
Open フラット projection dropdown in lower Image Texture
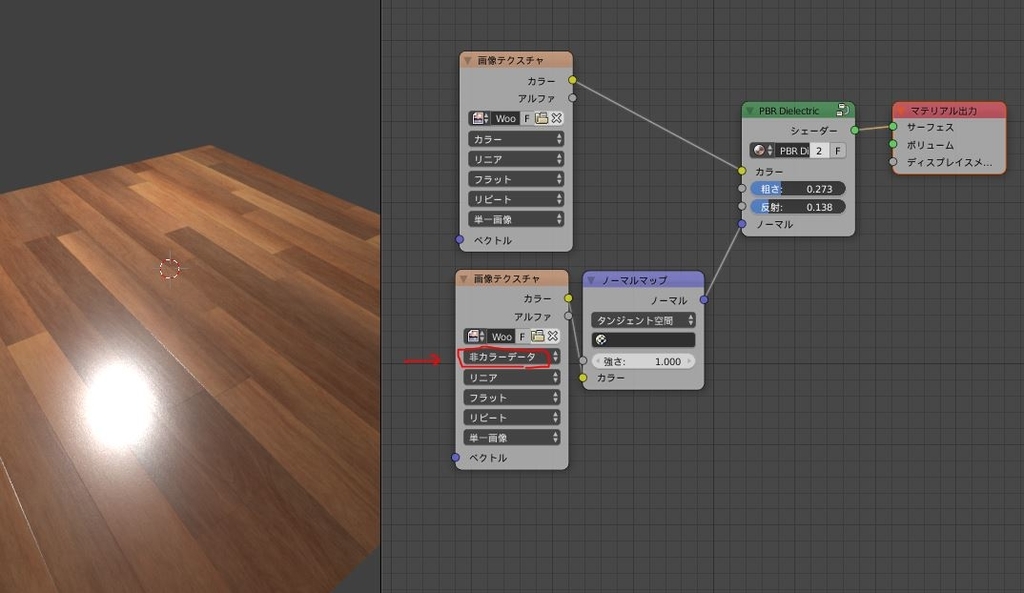pyautogui.click(x=511, y=397)
